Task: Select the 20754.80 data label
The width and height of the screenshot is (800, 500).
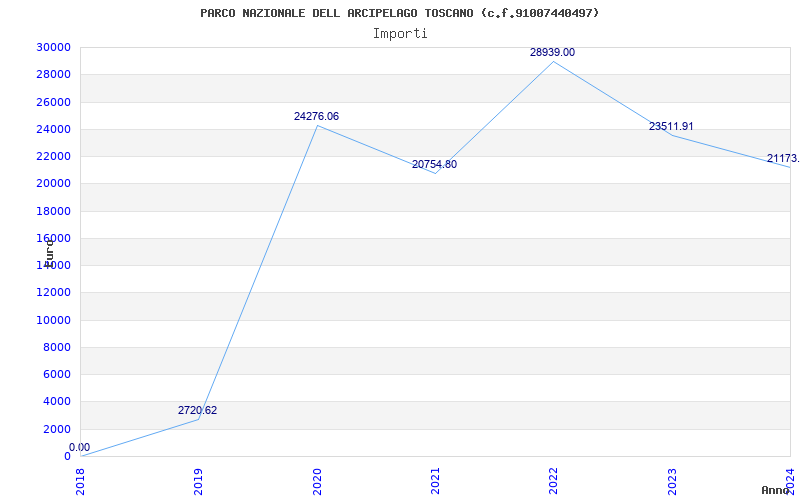Action: (x=434, y=164)
